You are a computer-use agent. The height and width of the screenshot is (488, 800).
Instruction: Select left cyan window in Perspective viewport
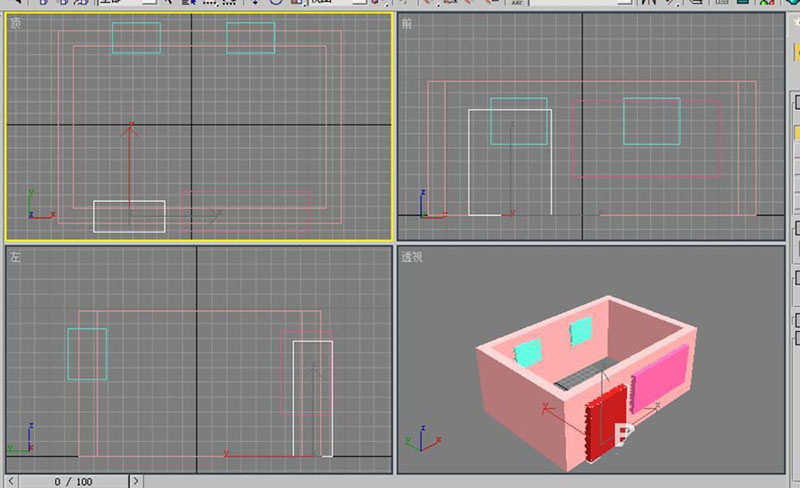coord(527,352)
